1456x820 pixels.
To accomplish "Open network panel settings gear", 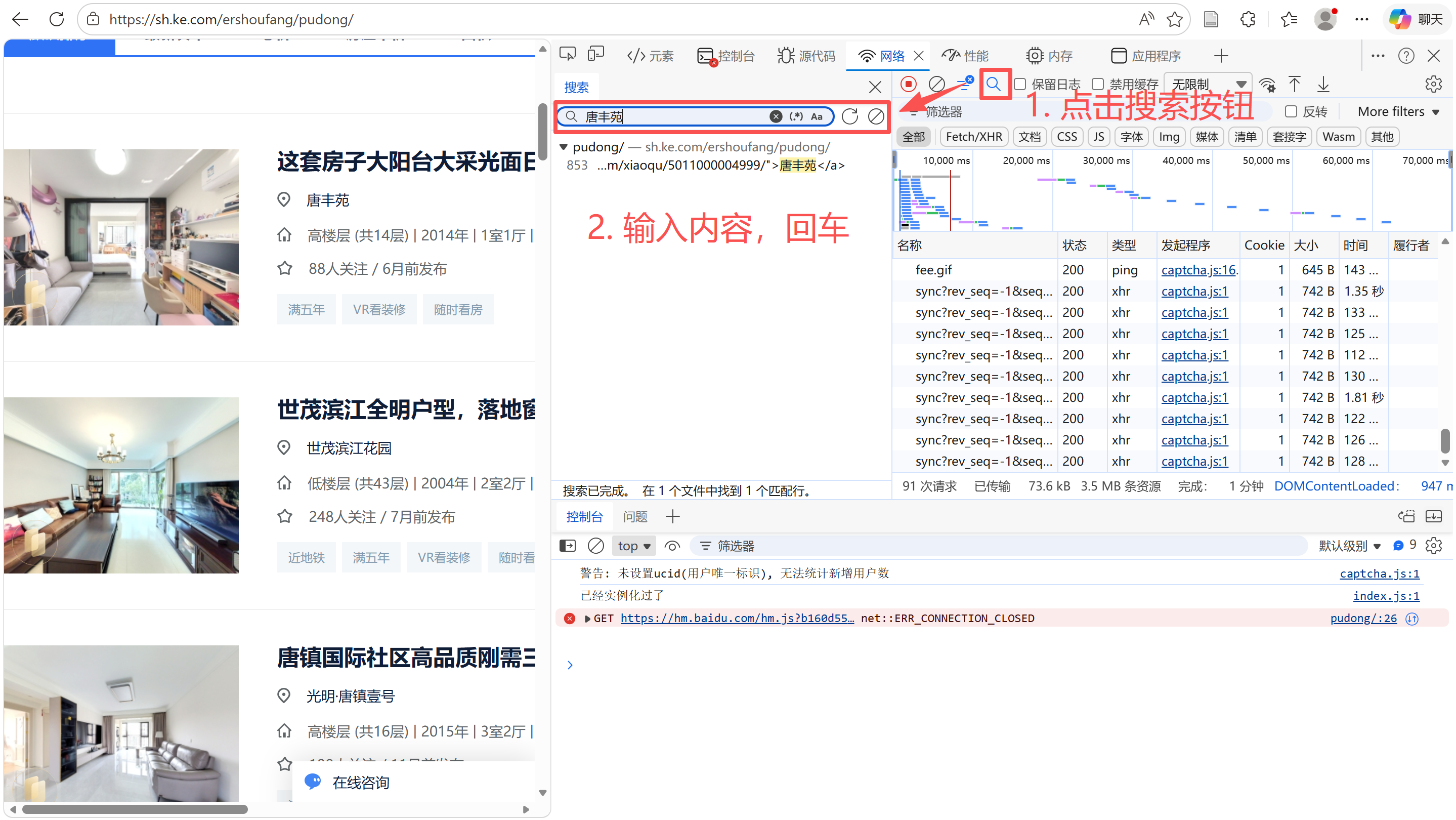I will tap(1433, 84).
